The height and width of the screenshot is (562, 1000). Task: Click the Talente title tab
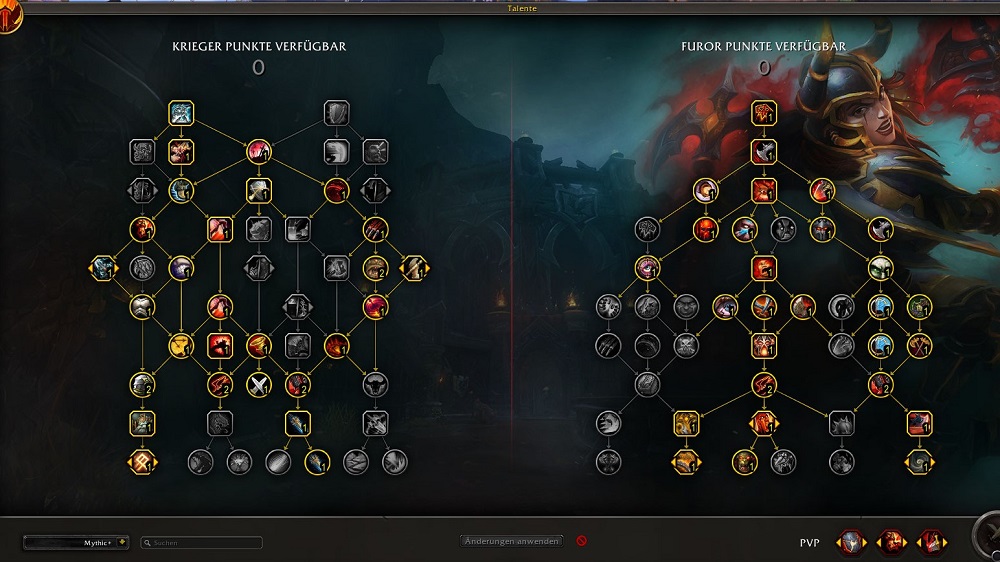coord(522,8)
